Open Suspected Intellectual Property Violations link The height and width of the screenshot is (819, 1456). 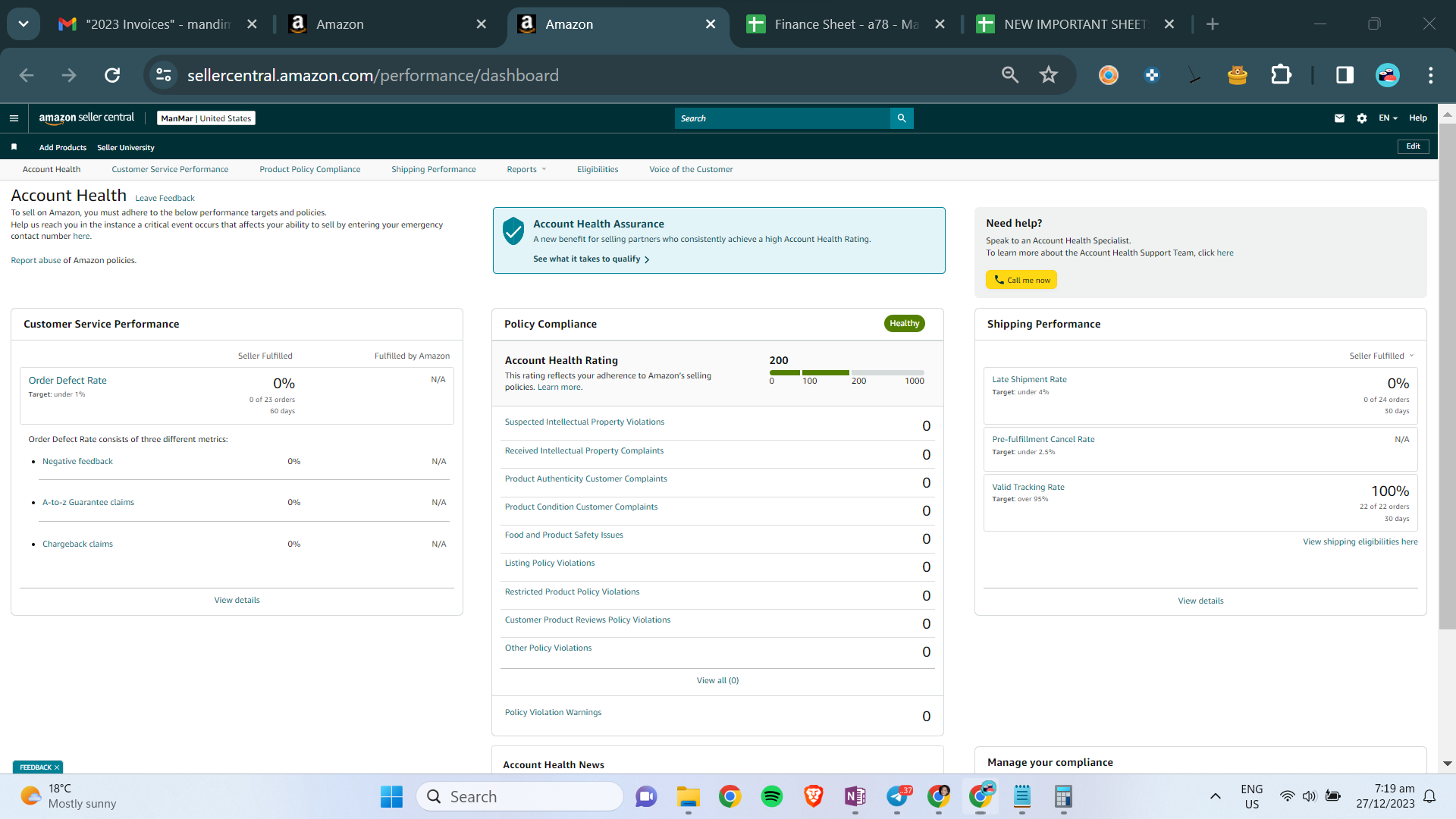585,422
